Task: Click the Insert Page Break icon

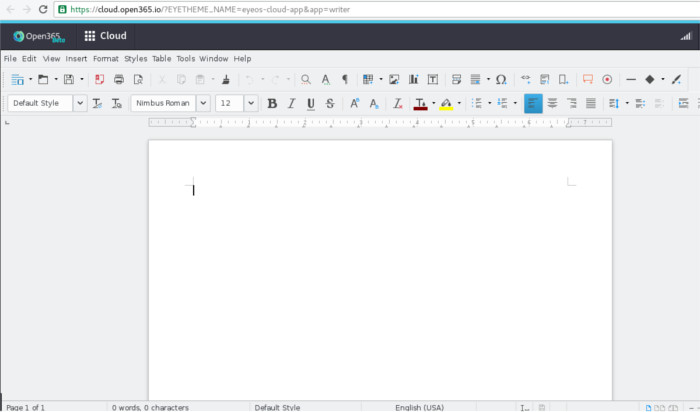Action: 456,79
